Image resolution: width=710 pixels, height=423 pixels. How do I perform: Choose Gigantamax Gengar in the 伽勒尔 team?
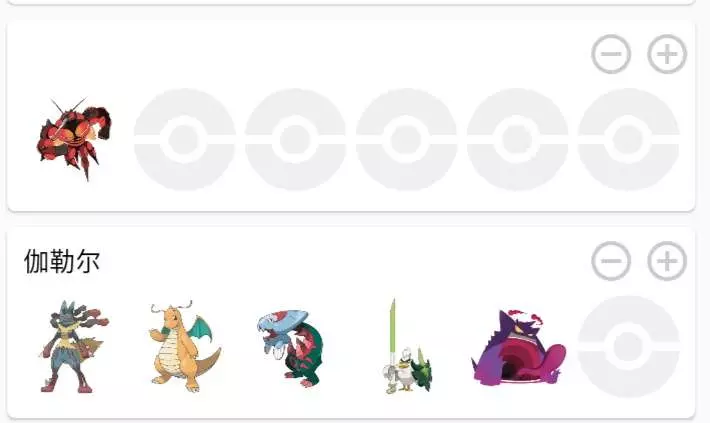tap(518, 347)
